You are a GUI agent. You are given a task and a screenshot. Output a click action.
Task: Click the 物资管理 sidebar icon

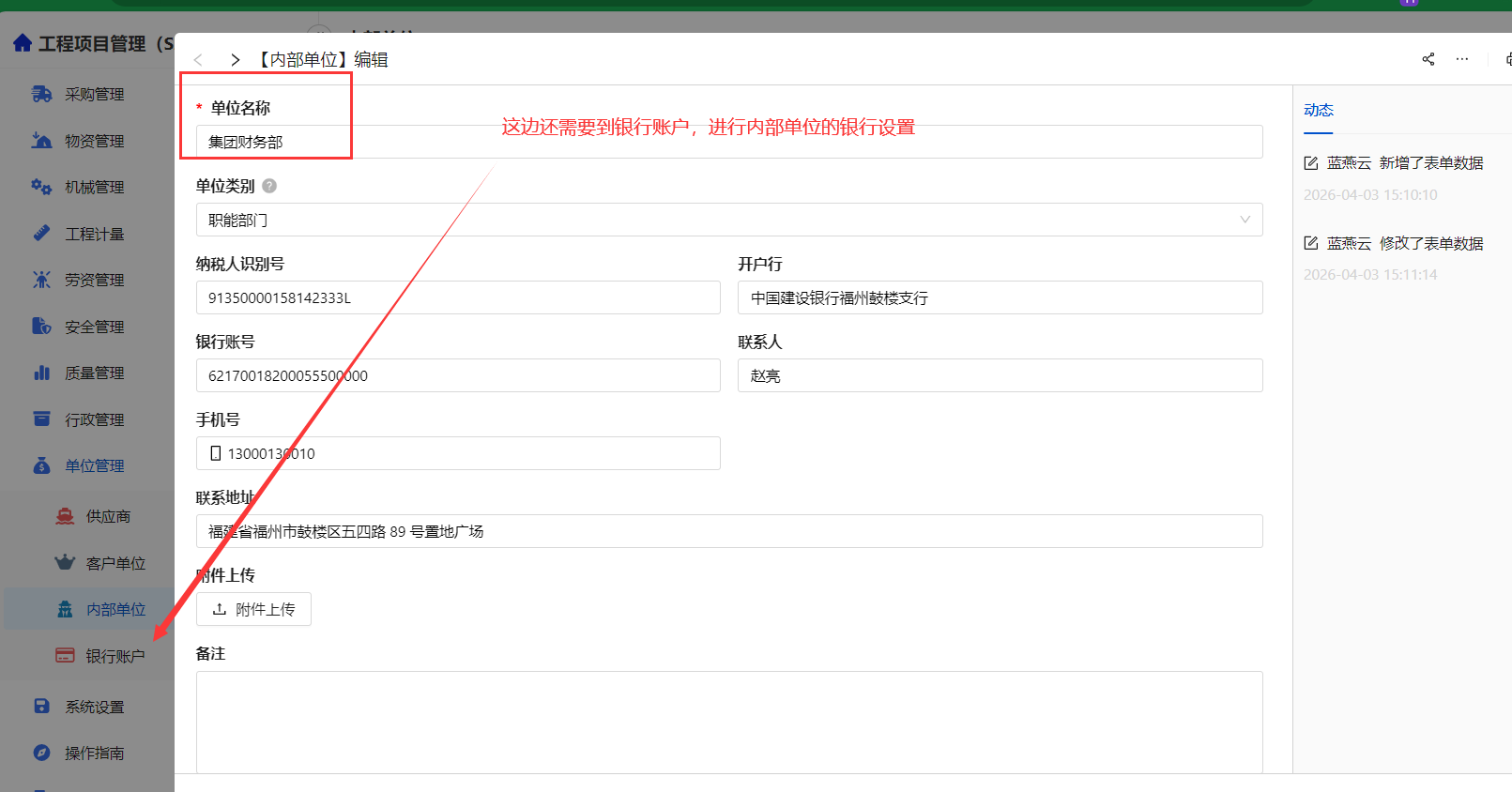[x=41, y=141]
